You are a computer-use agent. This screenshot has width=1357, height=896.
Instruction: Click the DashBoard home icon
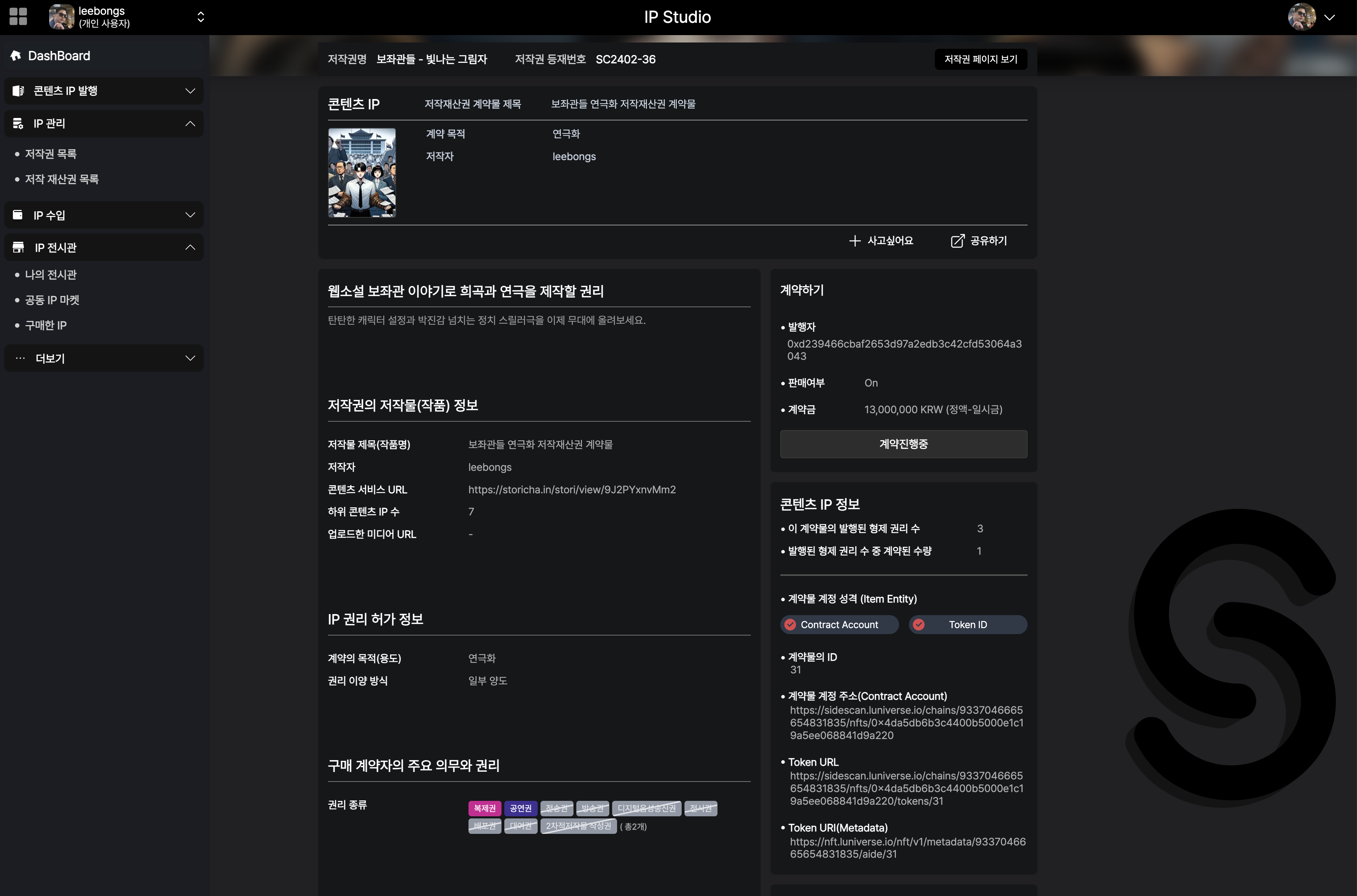pos(16,55)
